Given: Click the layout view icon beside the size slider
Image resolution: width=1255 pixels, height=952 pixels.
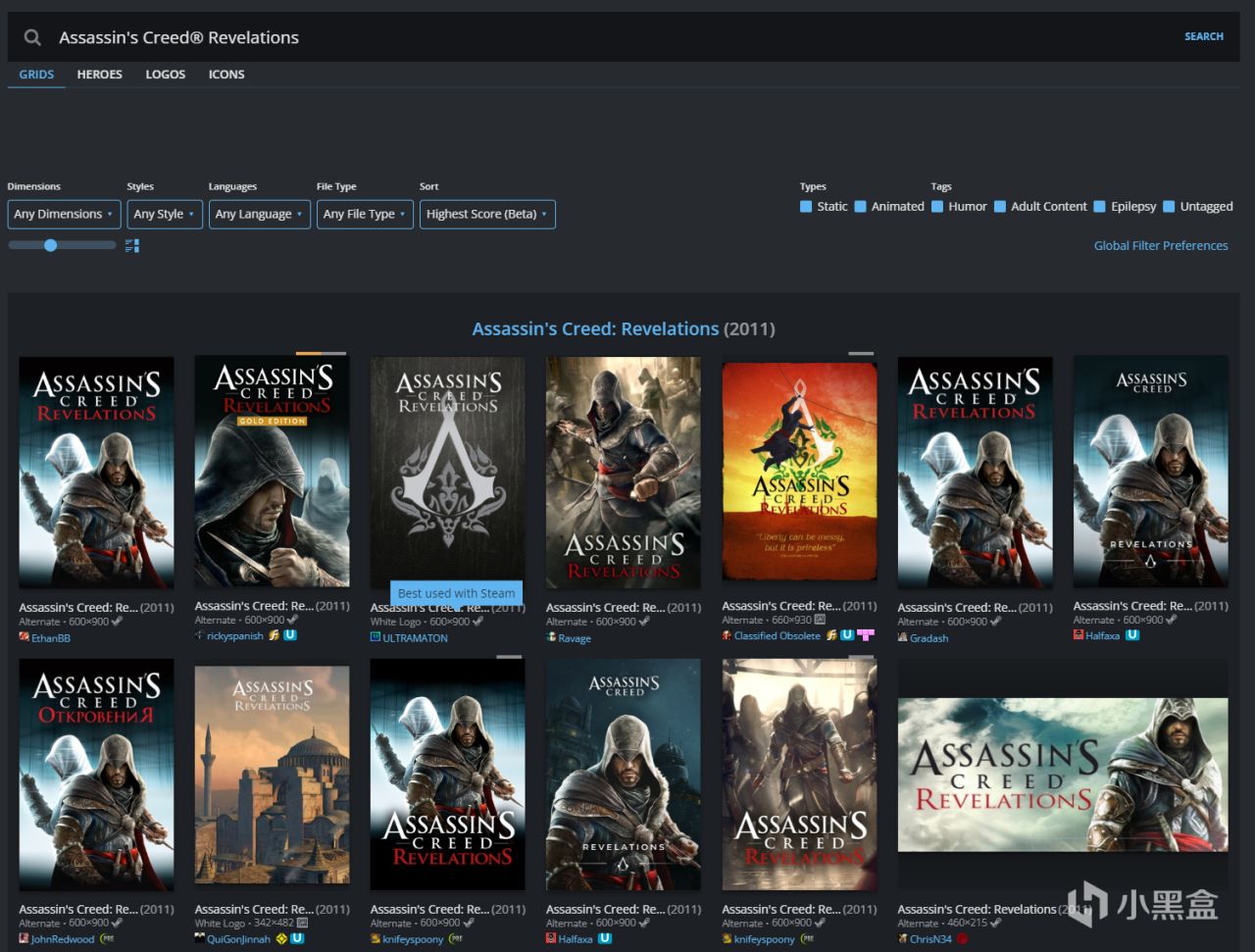Looking at the screenshot, I should click(x=132, y=245).
